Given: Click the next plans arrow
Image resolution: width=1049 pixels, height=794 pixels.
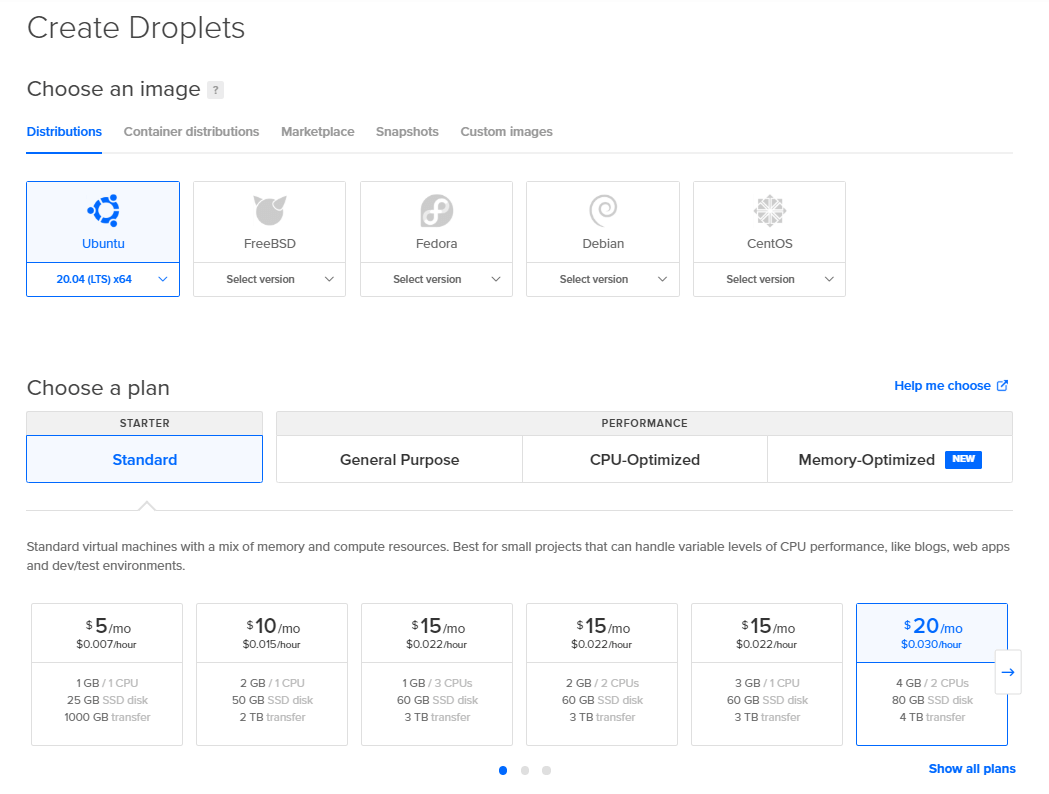Looking at the screenshot, I should point(1008,673).
